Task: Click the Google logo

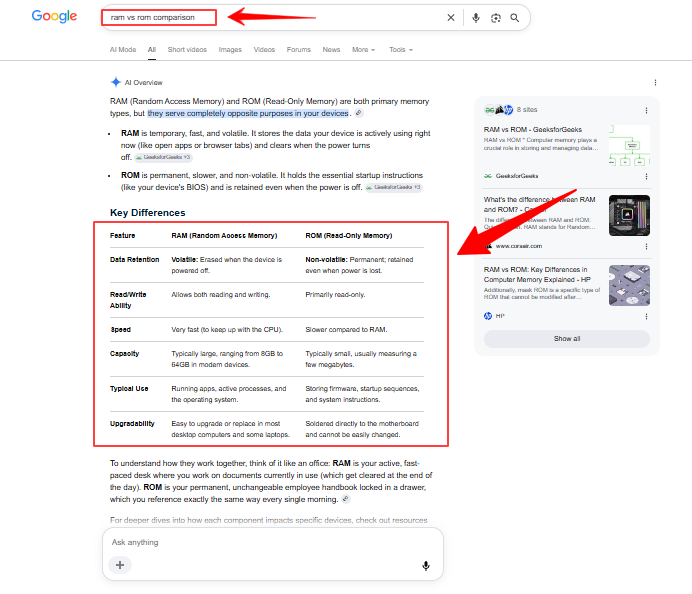Action: [54, 16]
